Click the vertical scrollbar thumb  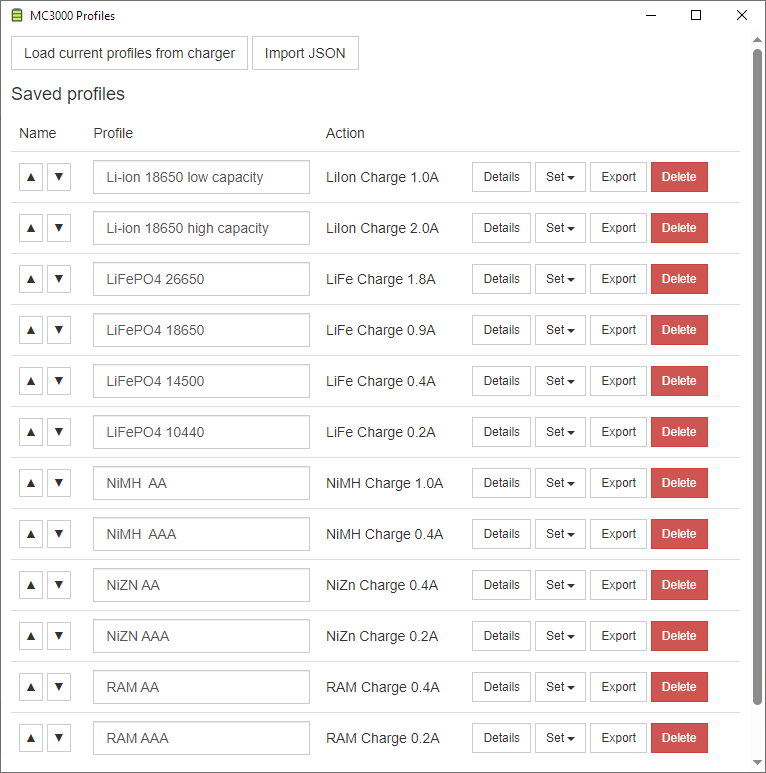pyautogui.click(x=758, y=377)
